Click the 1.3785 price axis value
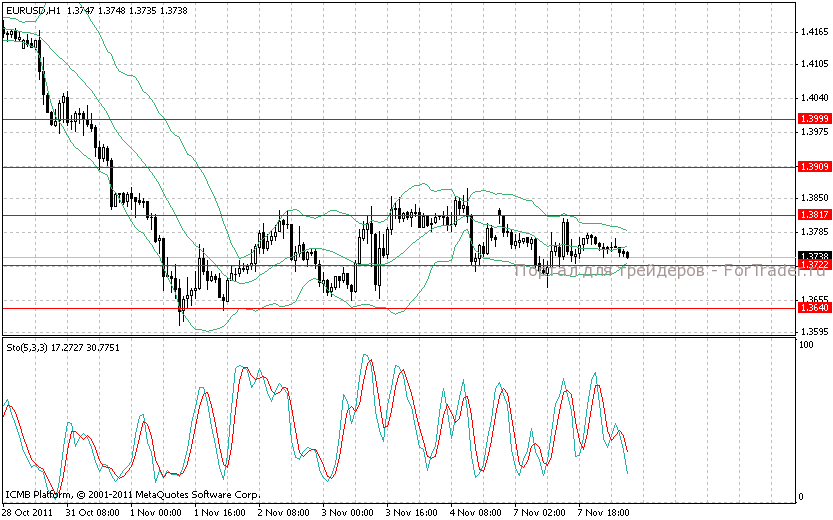The width and height of the screenshot is (833, 520). coord(814,232)
